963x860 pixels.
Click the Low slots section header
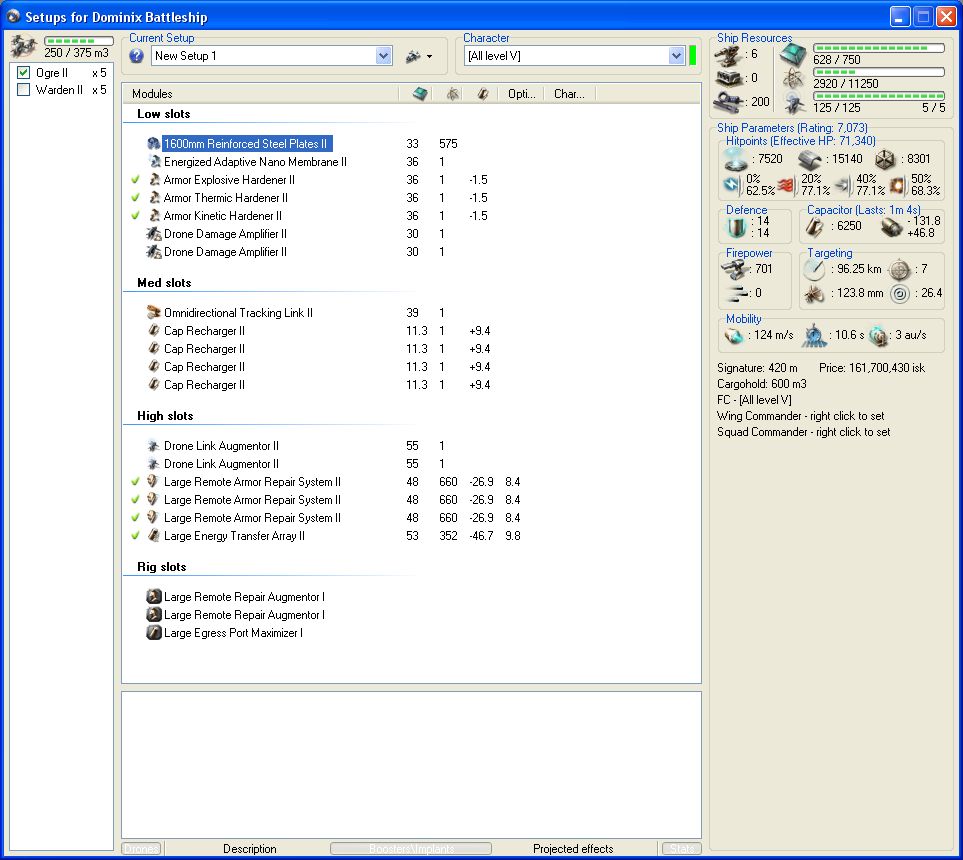(163, 114)
